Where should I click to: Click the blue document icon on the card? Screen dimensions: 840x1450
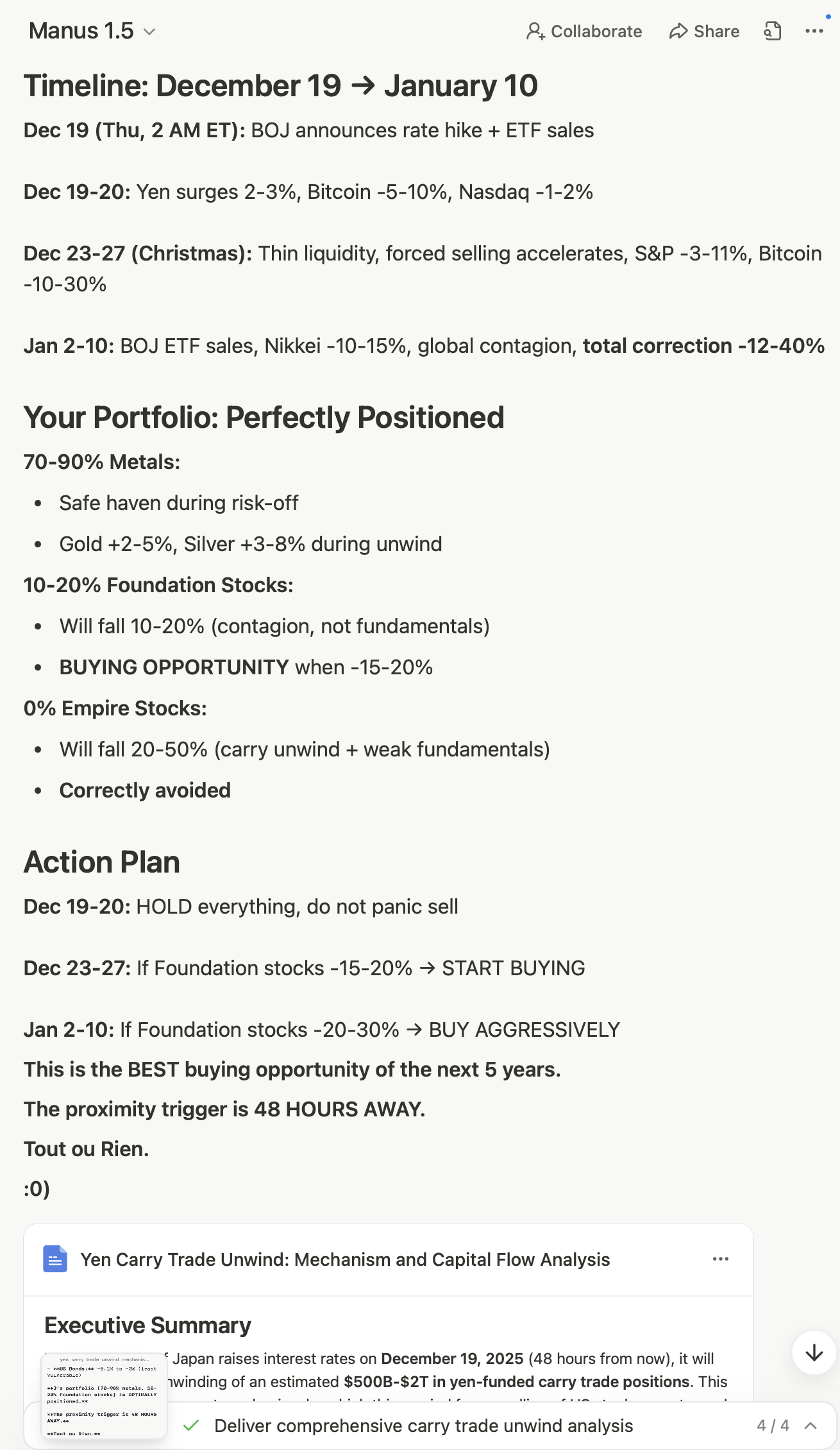[x=55, y=1259]
